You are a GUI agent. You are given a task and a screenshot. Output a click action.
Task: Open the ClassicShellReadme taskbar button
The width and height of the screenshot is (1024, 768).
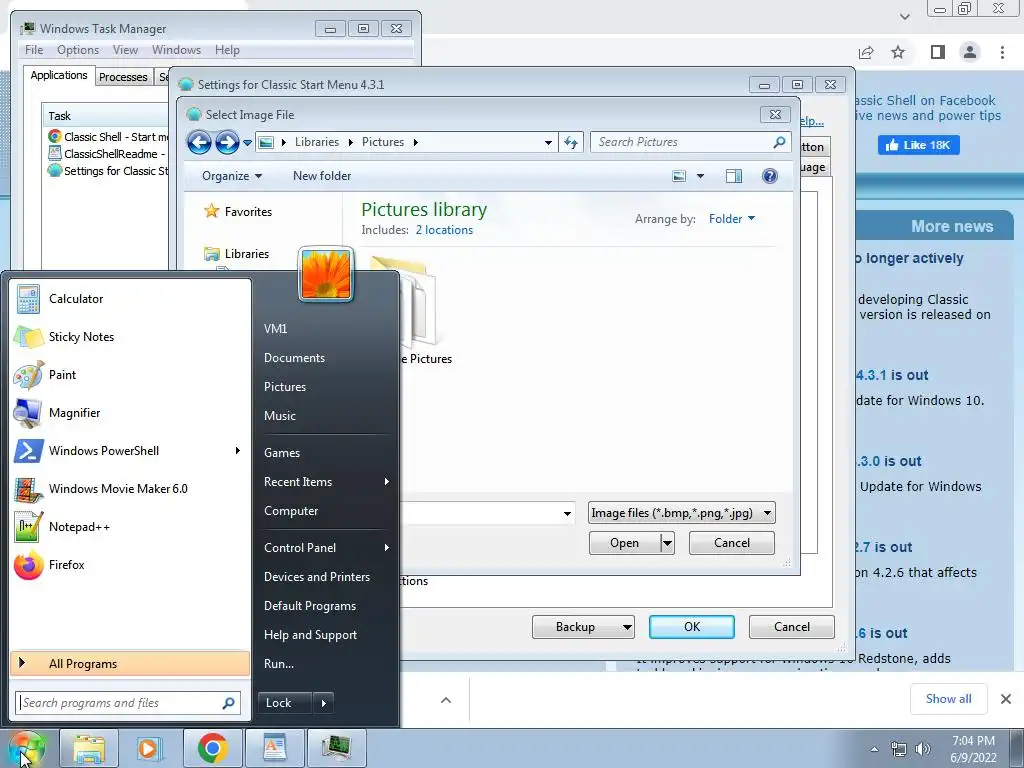click(x=274, y=748)
